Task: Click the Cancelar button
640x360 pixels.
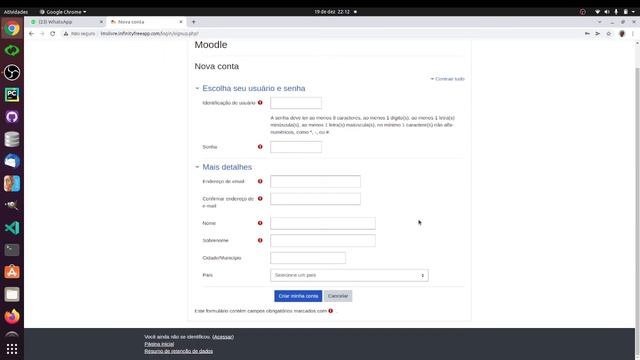Action: 338,296
